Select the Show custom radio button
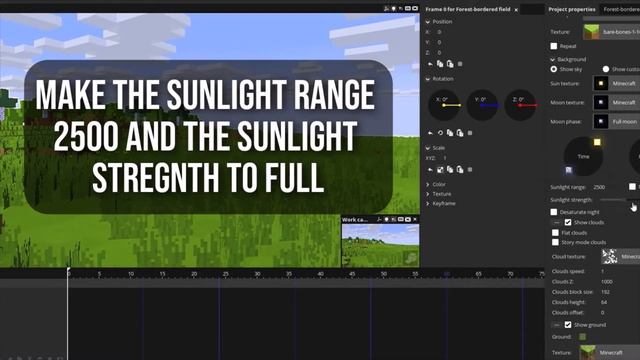640x360 pixels. 606,69
